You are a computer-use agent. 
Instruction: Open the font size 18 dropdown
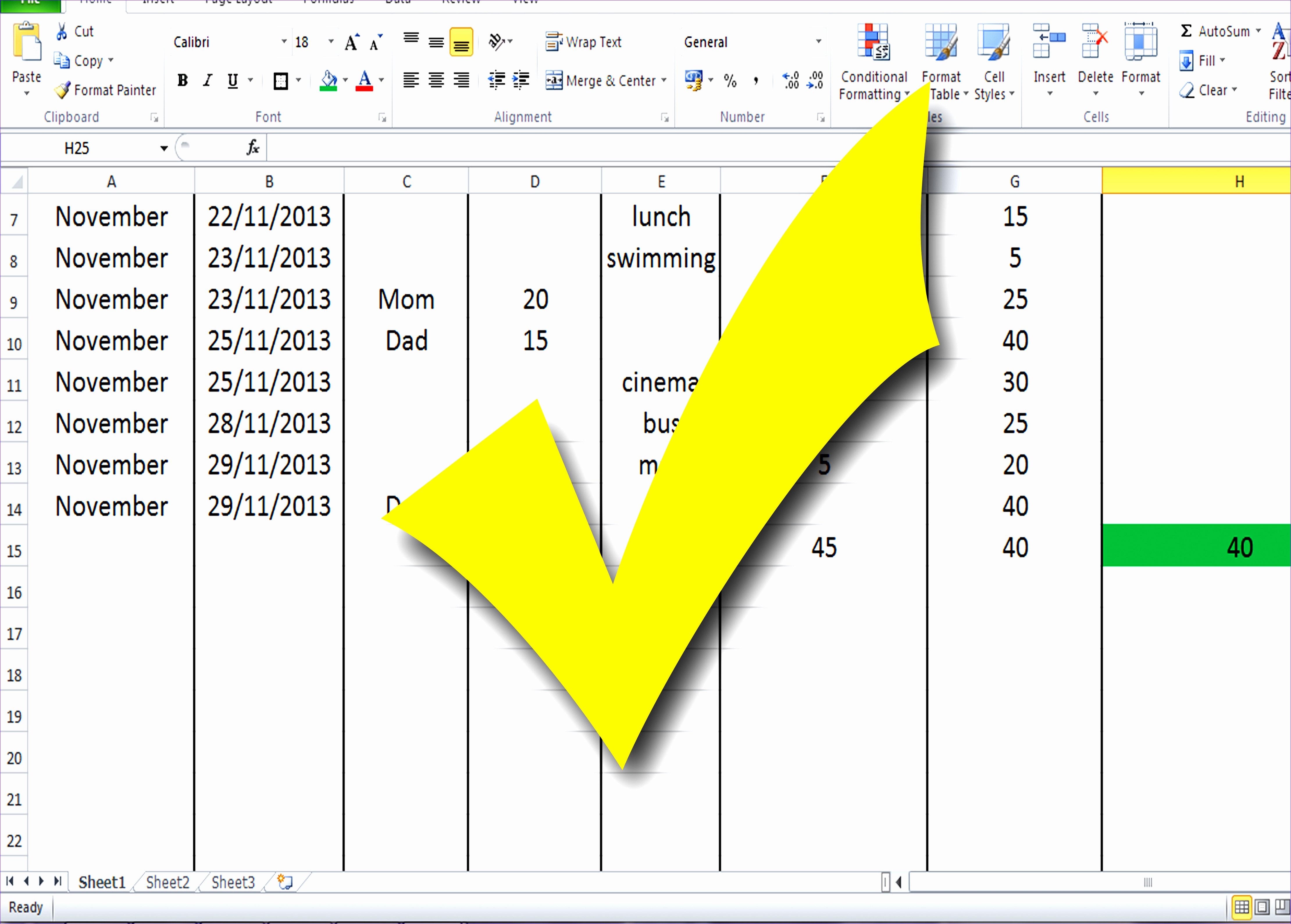331,42
